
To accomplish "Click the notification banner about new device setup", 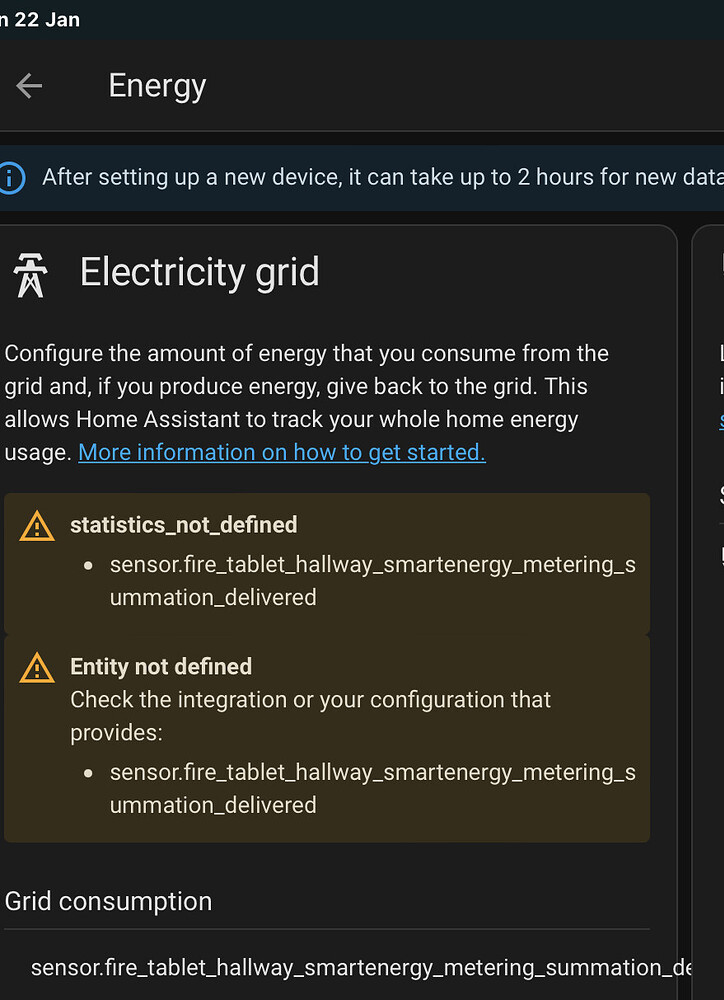I will [x=362, y=177].
